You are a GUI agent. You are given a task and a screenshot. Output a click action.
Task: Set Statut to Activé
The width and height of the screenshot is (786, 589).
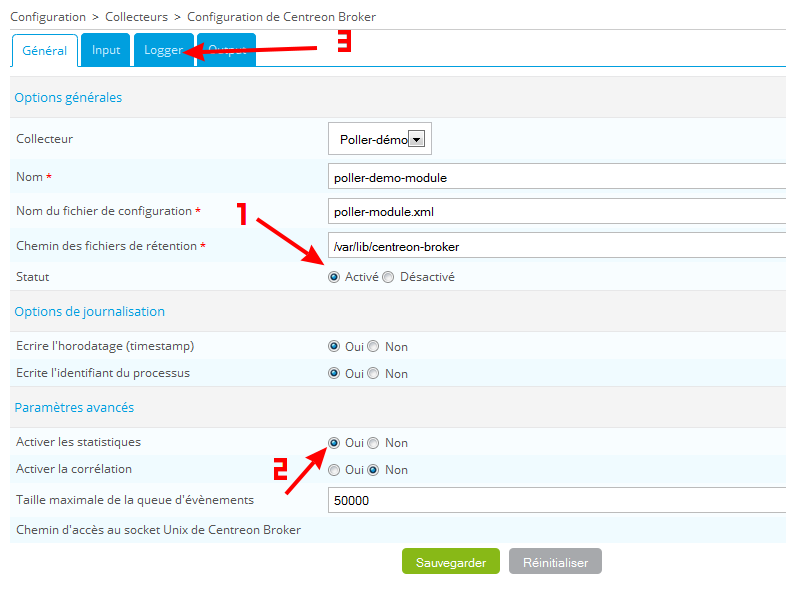[334, 277]
